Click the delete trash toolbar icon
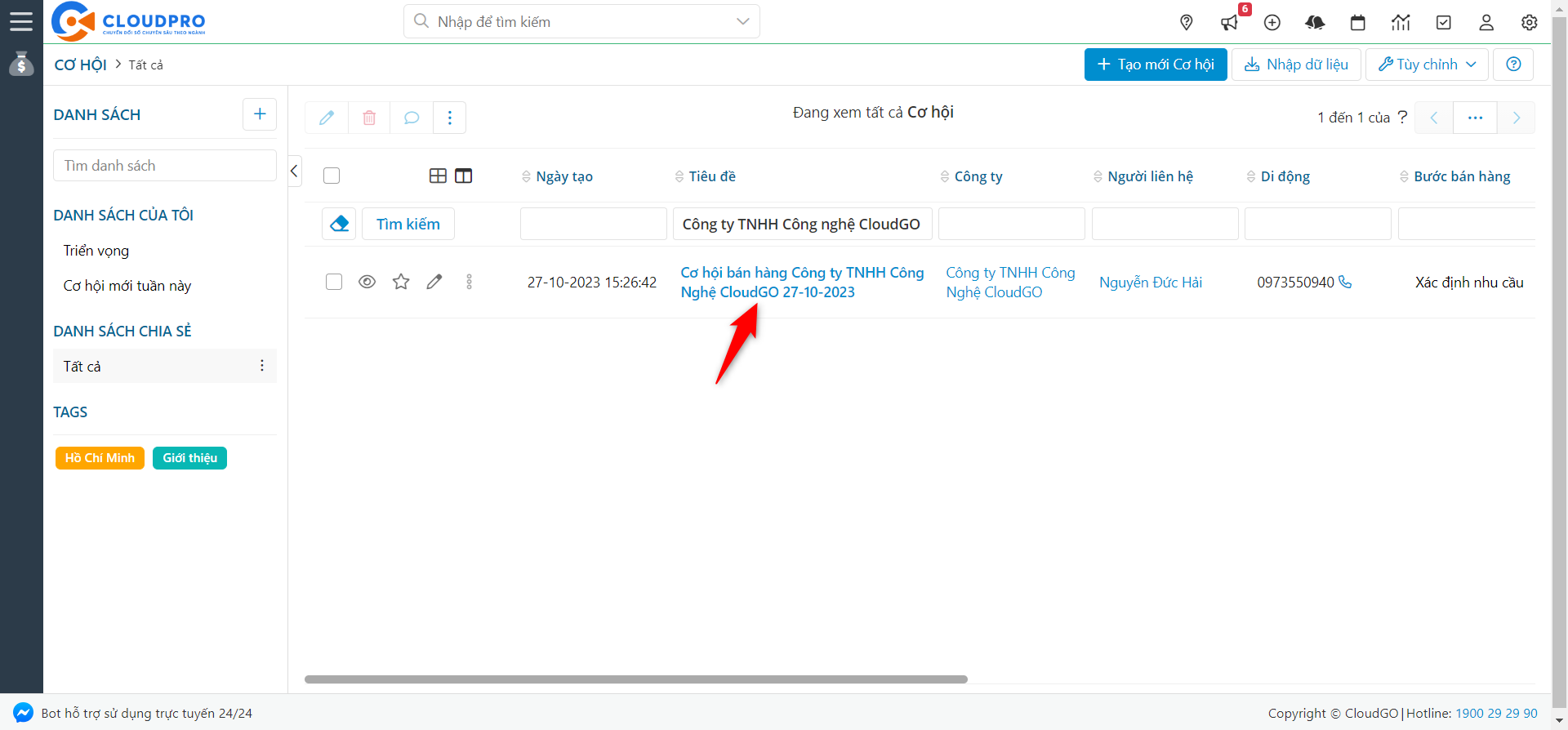 369,118
